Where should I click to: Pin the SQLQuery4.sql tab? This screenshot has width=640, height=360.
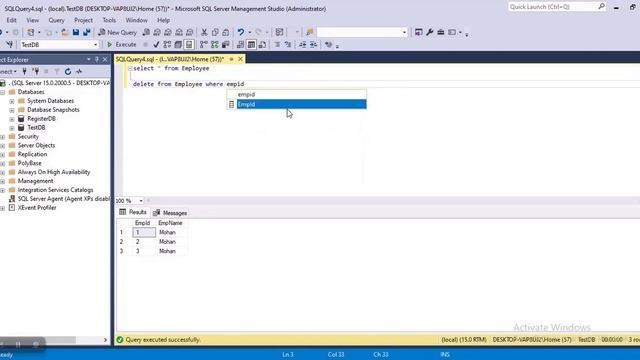click(x=231, y=59)
